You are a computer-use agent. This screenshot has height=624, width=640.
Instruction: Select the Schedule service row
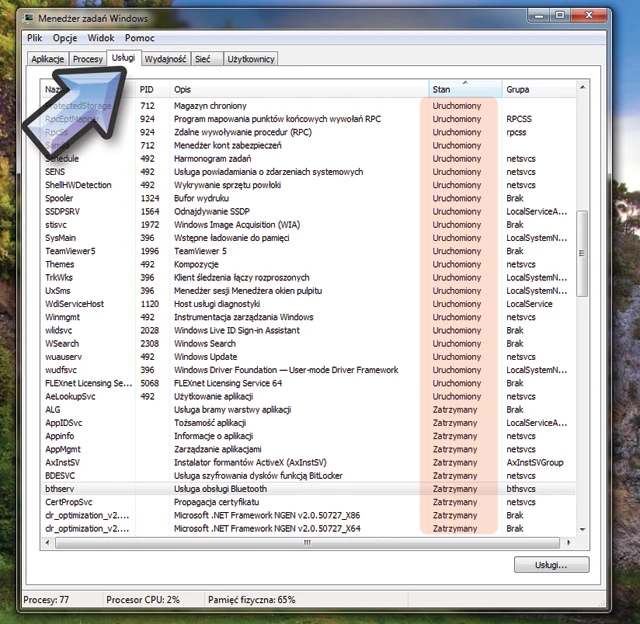click(308, 159)
